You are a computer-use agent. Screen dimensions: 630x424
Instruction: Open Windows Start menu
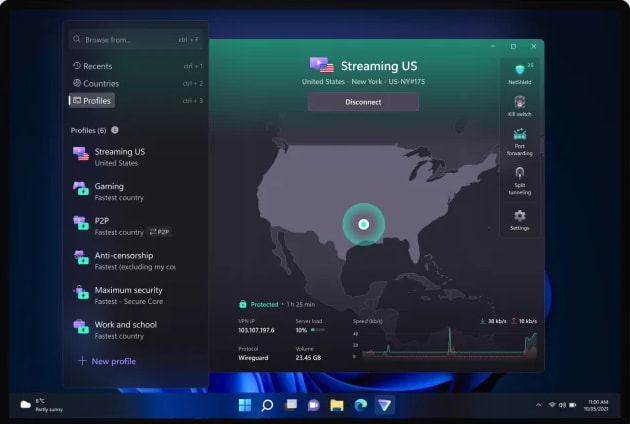click(245, 405)
